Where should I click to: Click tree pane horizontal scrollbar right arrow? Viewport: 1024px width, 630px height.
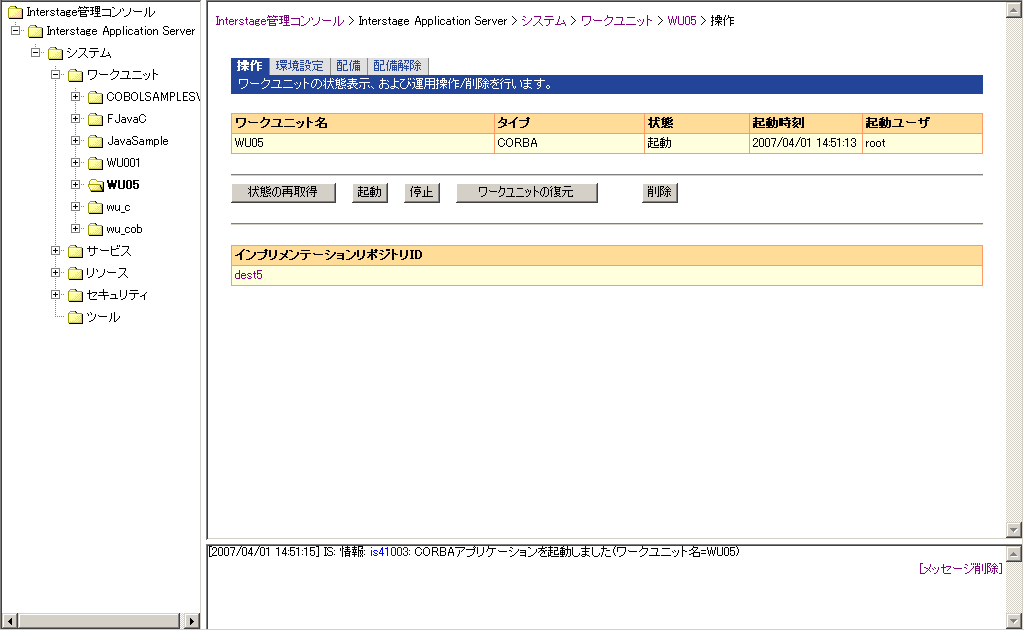[191, 621]
